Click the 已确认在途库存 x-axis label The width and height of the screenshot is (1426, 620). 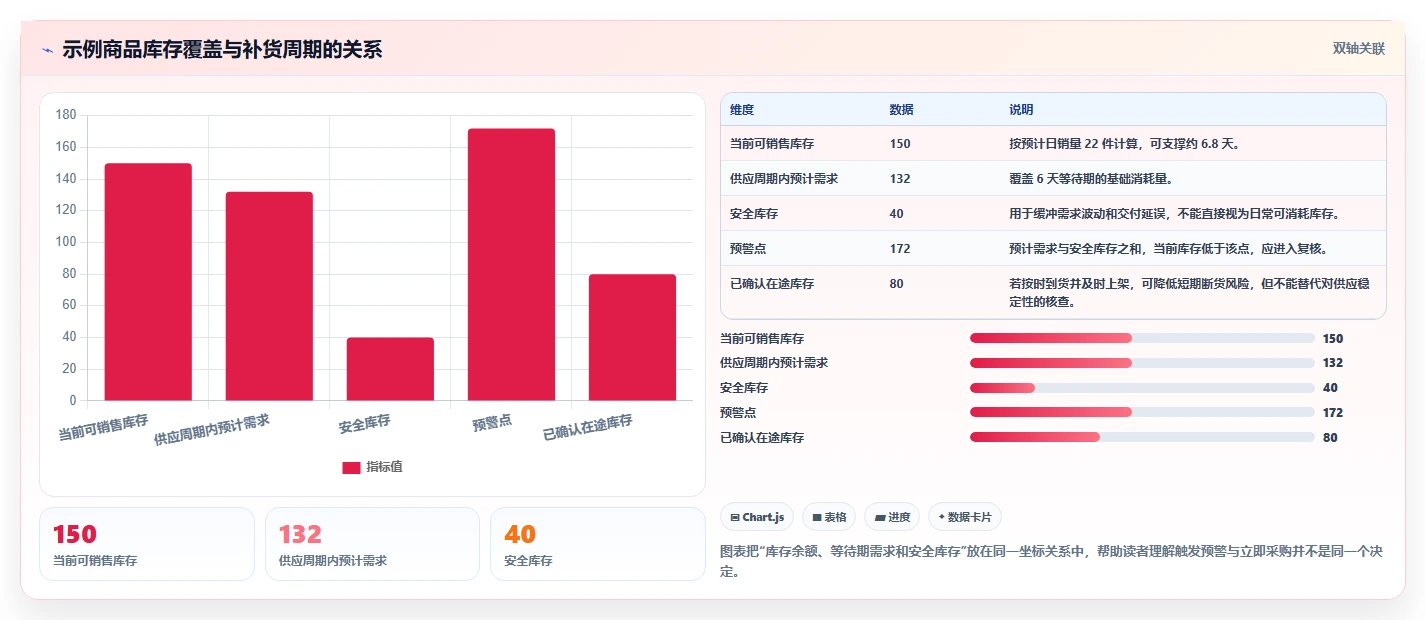[x=588, y=427]
